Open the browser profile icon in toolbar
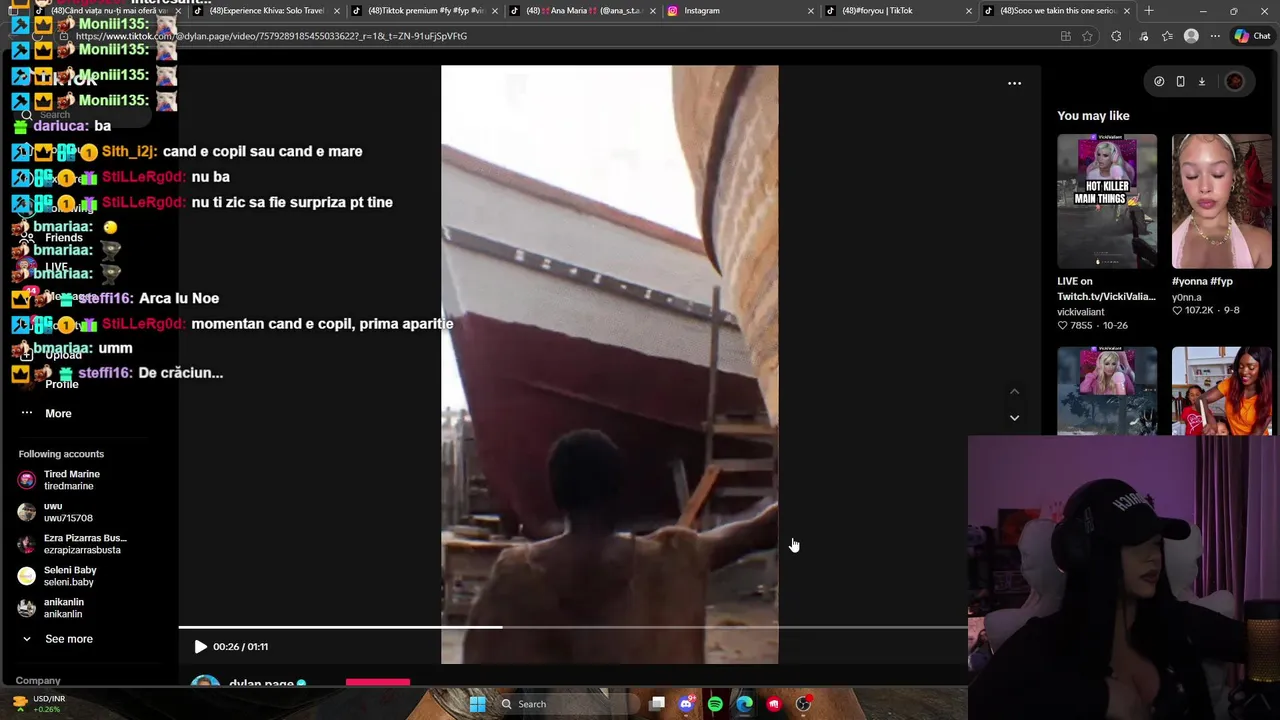The width and height of the screenshot is (1280, 720). pyautogui.click(x=1191, y=37)
